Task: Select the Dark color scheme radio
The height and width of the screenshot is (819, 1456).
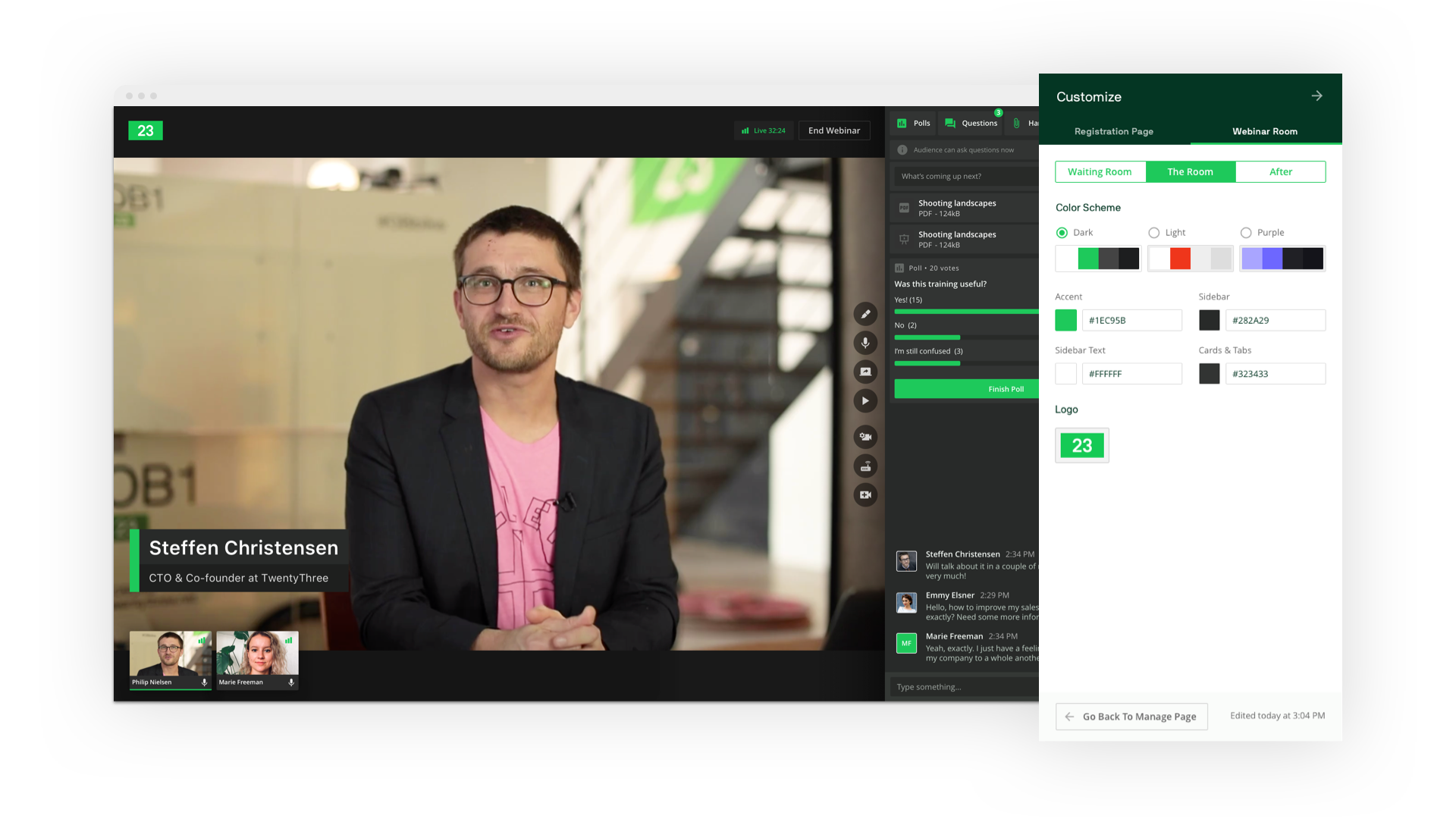Action: [x=1062, y=233]
